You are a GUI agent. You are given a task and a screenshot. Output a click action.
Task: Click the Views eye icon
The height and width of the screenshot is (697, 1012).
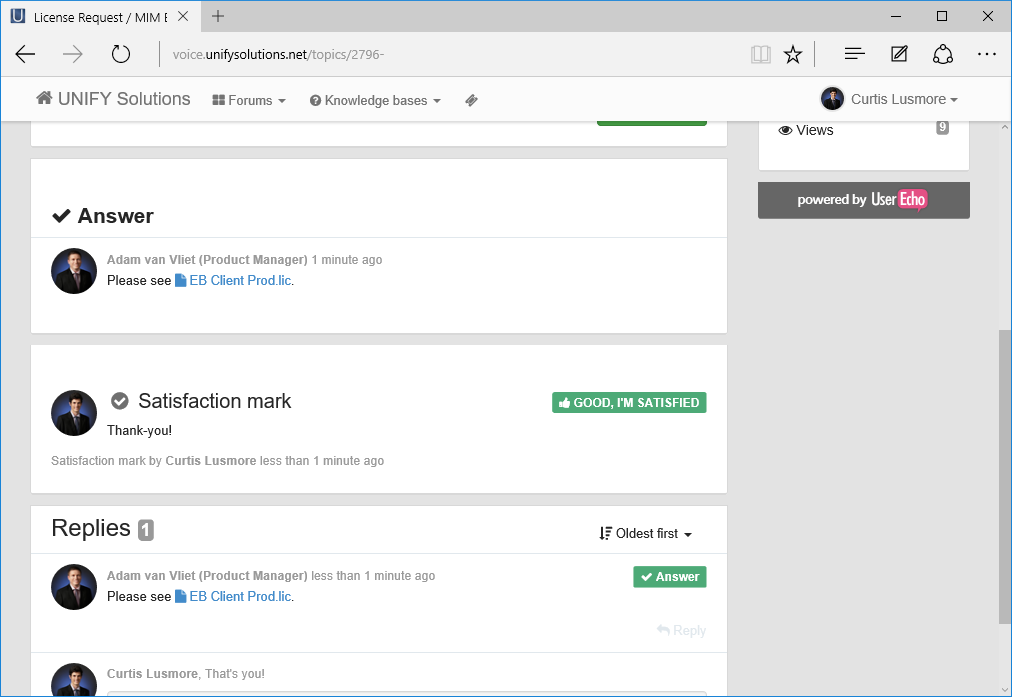pyautogui.click(x=785, y=130)
